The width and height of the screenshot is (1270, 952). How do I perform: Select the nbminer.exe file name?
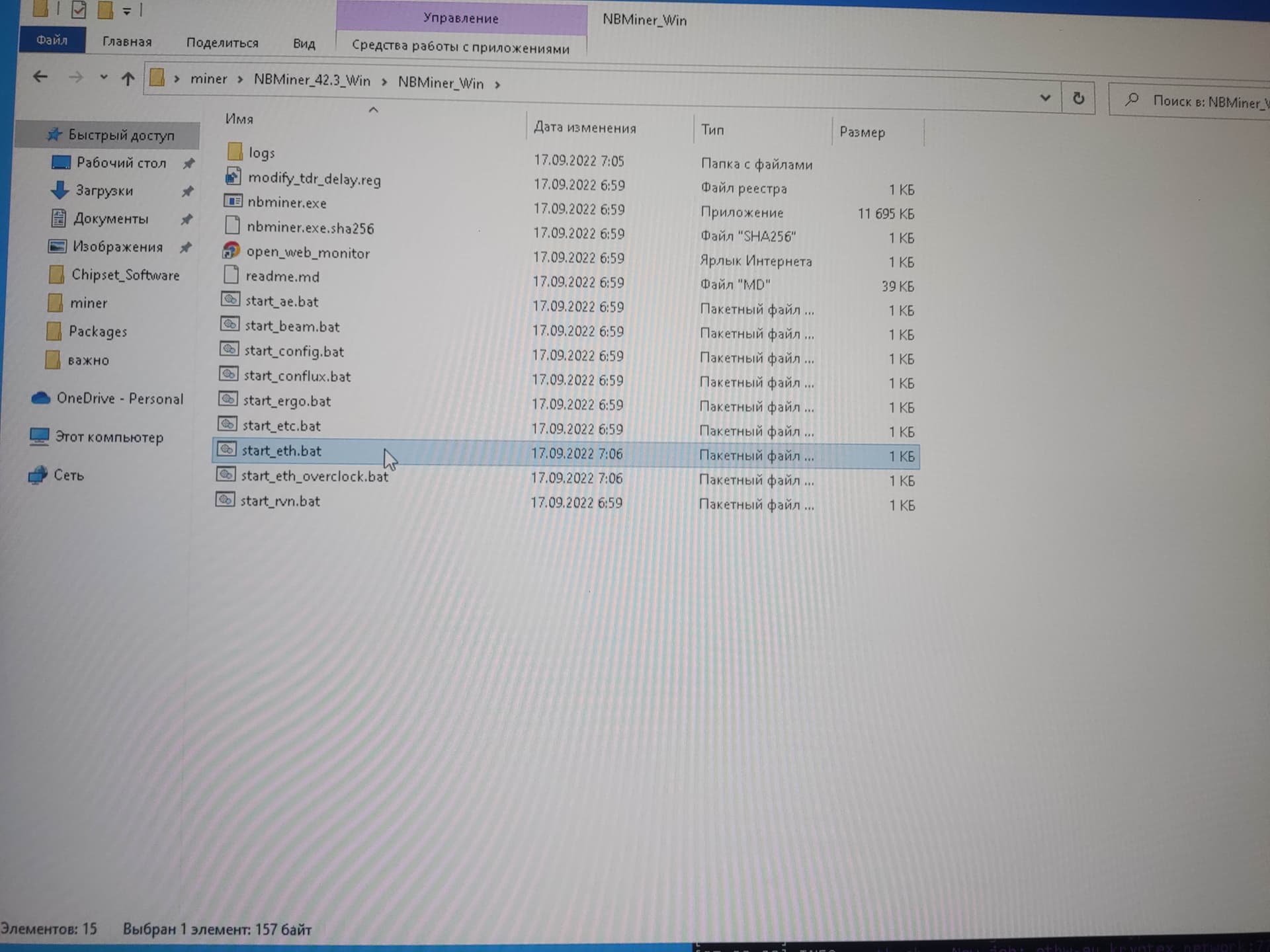(286, 202)
